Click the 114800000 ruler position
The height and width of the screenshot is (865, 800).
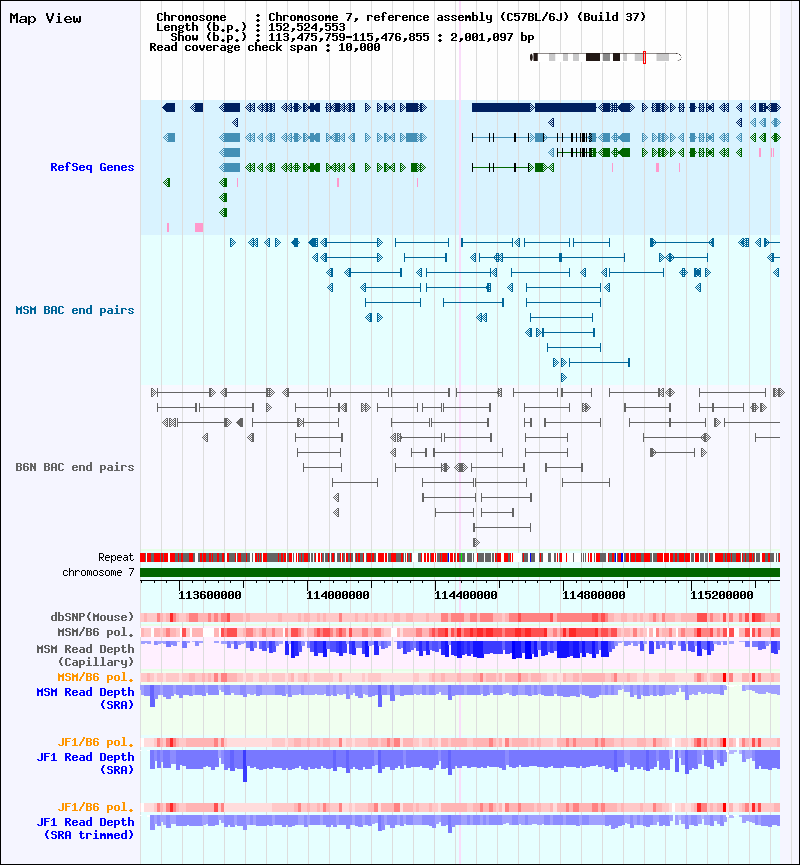(594, 595)
